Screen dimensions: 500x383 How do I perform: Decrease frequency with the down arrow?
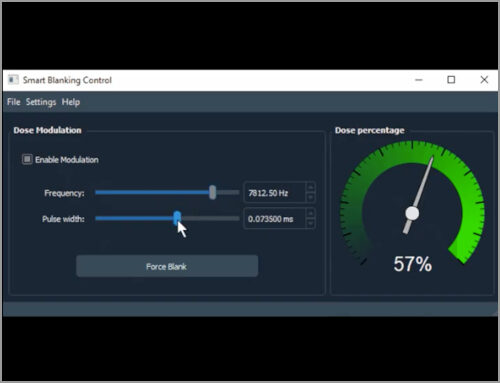tap(310, 198)
